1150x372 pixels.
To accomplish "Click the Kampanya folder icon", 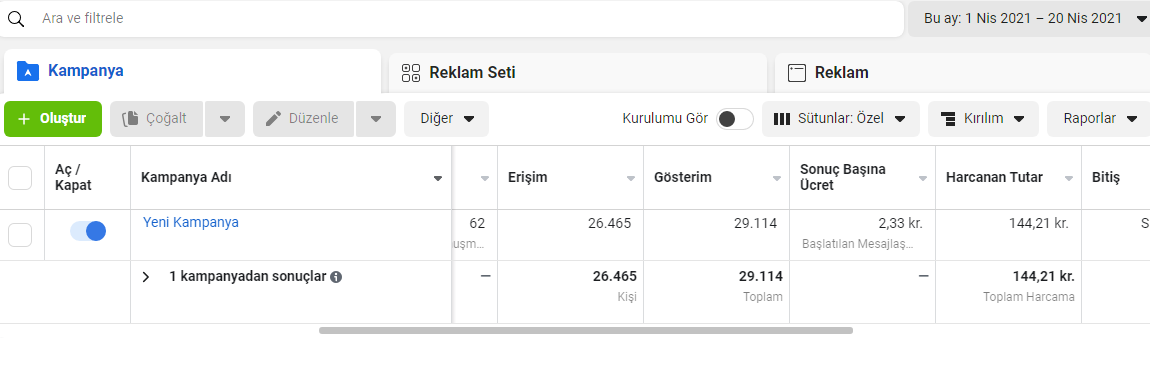I will [x=27, y=71].
